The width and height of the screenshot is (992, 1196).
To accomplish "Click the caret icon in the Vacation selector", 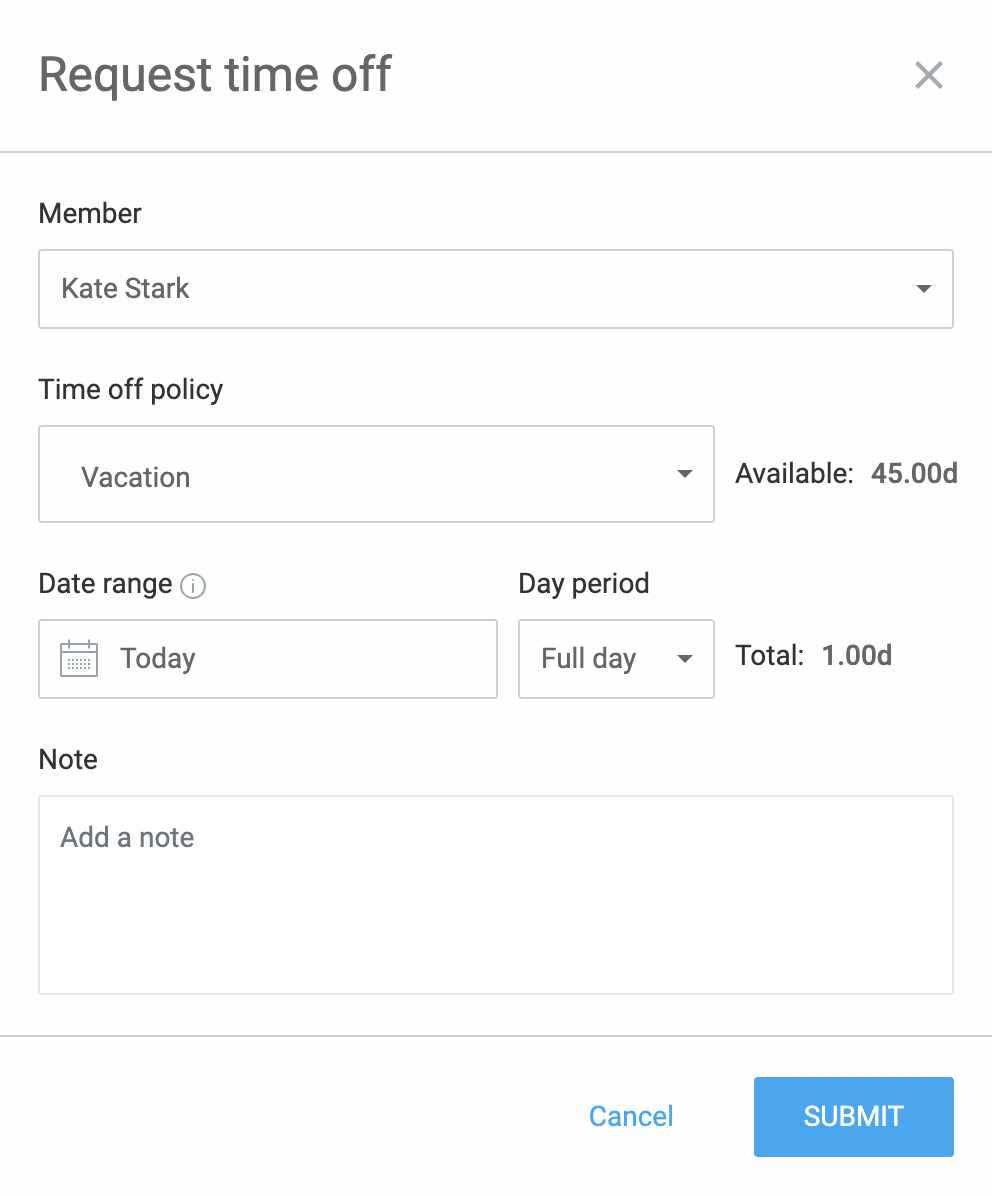I will coord(686,474).
